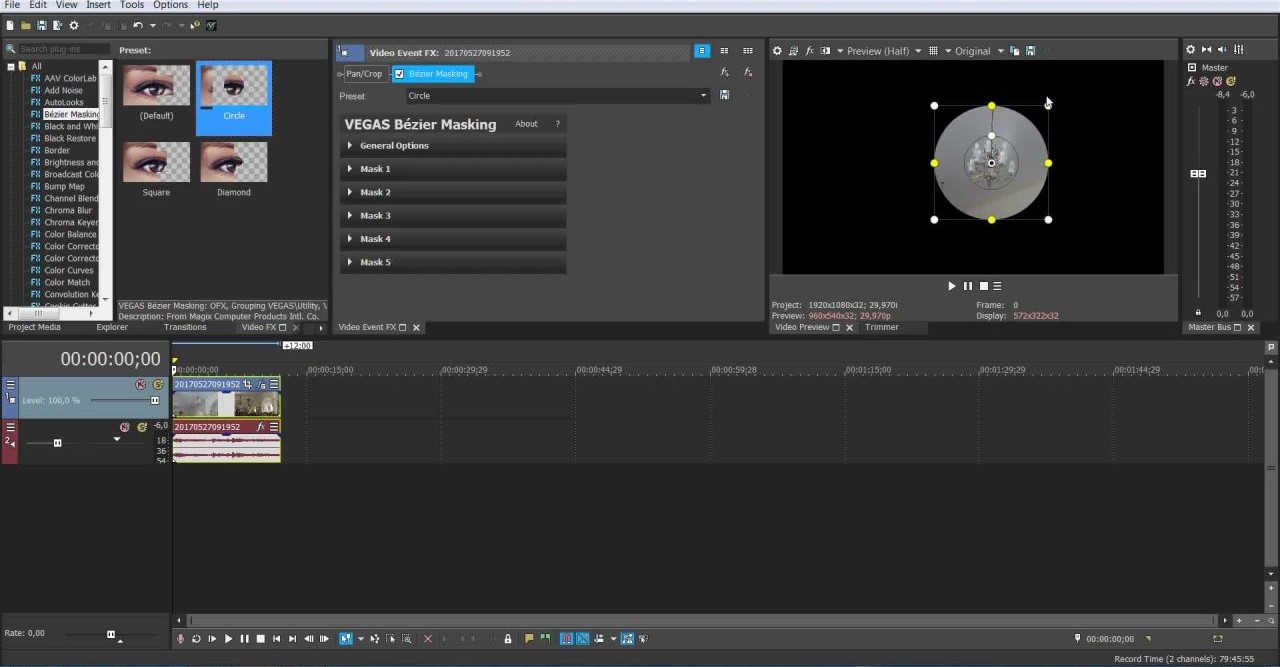Open the File menu
The width and height of the screenshot is (1280, 667).
click(12, 5)
